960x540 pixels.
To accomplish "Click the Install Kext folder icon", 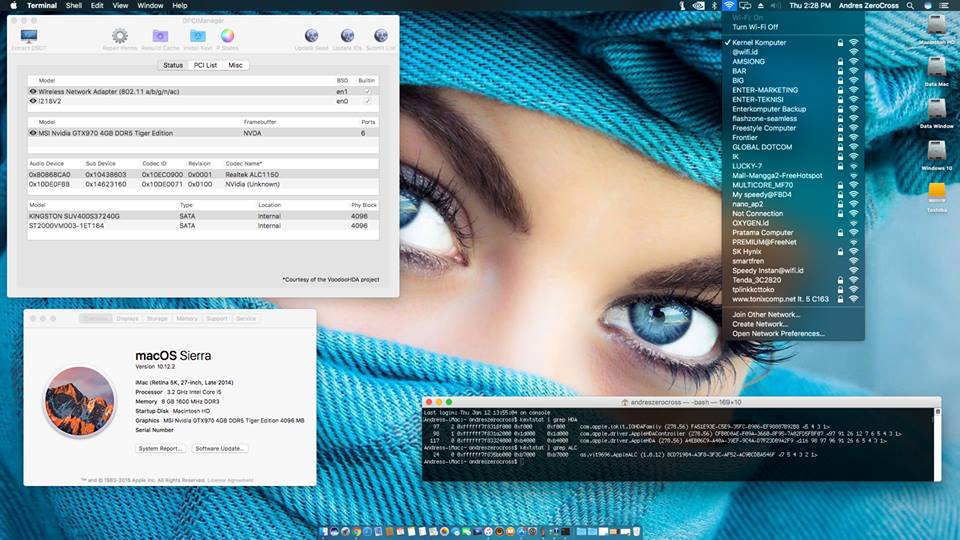I will tap(198, 36).
